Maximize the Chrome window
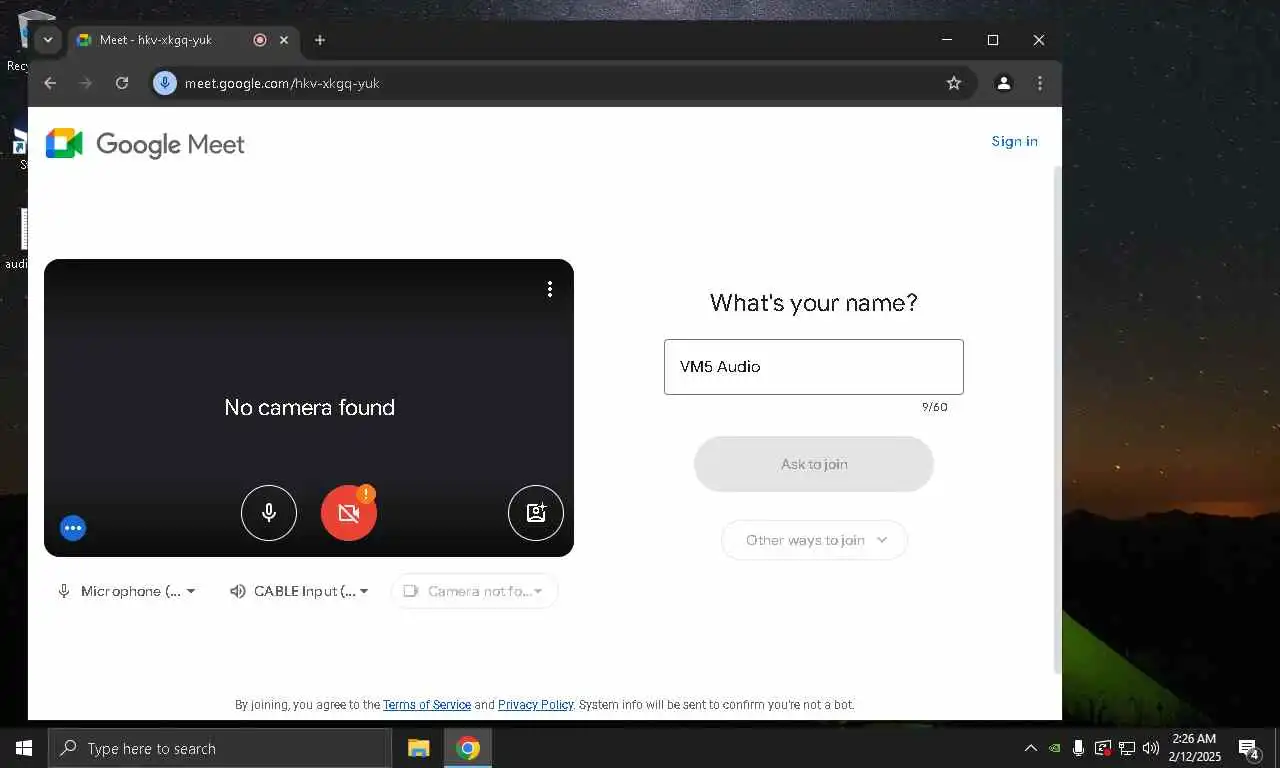The width and height of the screenshot is (1280, 768). pyautogui.click(x=993, y=40)
